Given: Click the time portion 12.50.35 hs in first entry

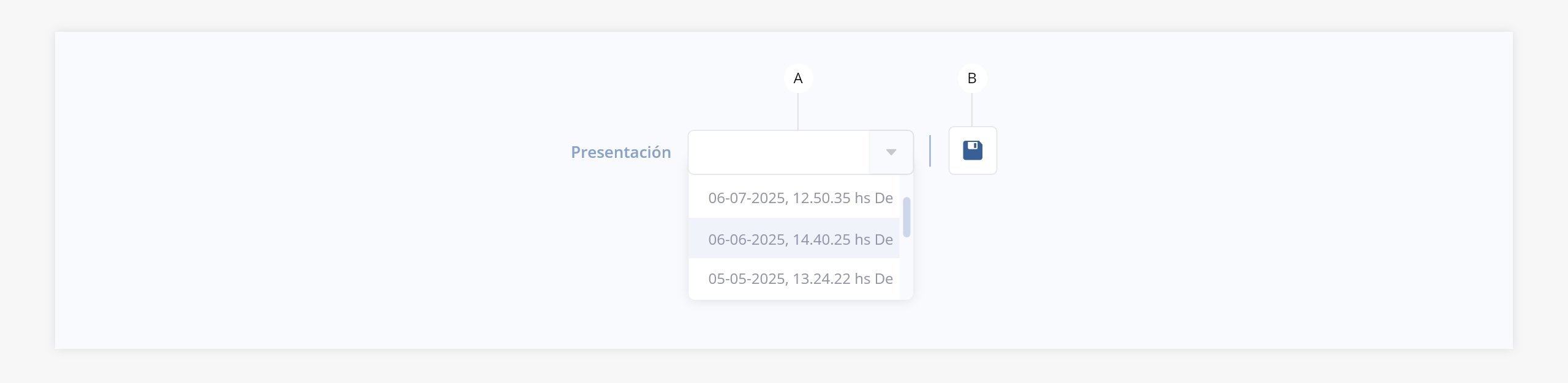Looking at the screenshot, I should tap(831, 198).
